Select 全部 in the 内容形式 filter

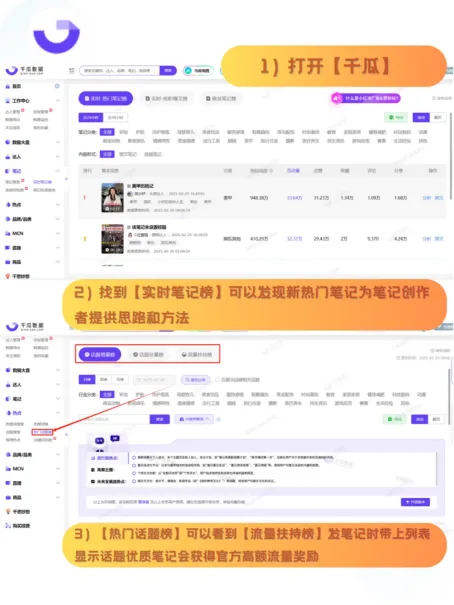point(107,154)
